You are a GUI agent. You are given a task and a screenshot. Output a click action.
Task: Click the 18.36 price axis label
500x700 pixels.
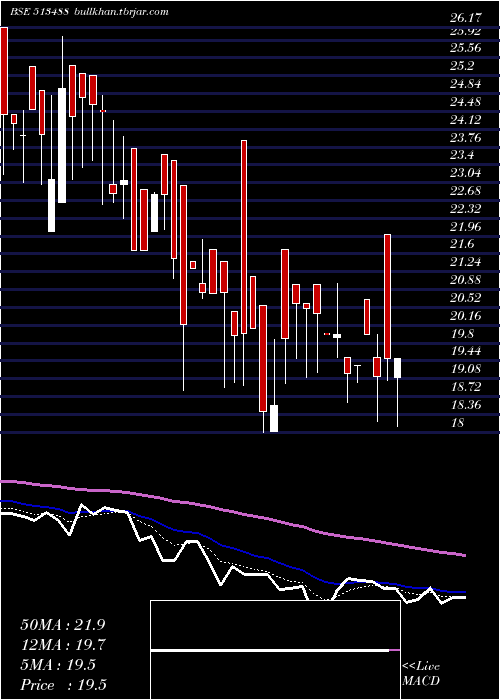[466, 405]
